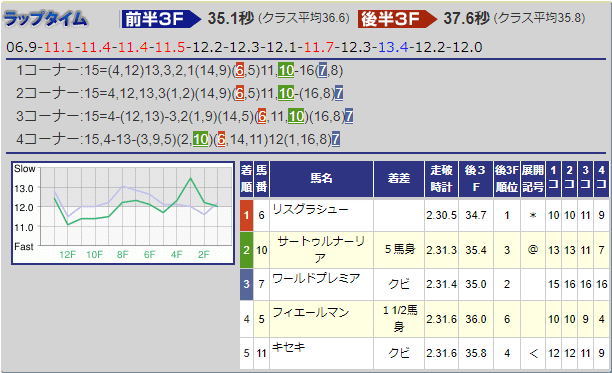Click the blue 前半3F arrow badge
Image resolution: width=612 pixels, height=373 pixels.
pyautogui.click(x=161, y=19)
